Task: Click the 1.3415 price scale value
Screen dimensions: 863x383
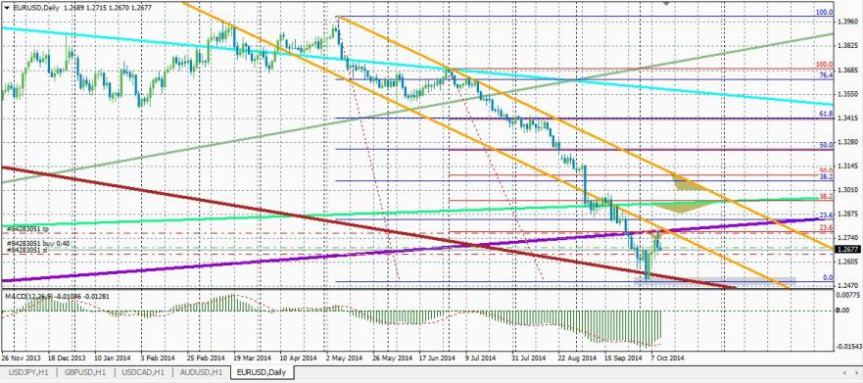Action: [x=848, y=118]
